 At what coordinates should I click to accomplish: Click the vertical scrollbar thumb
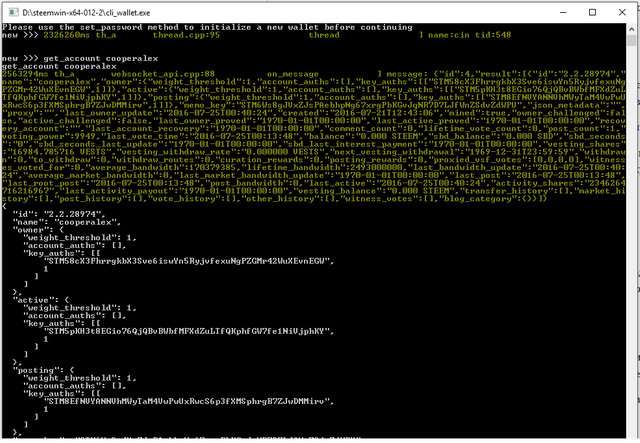click(631, 40)
